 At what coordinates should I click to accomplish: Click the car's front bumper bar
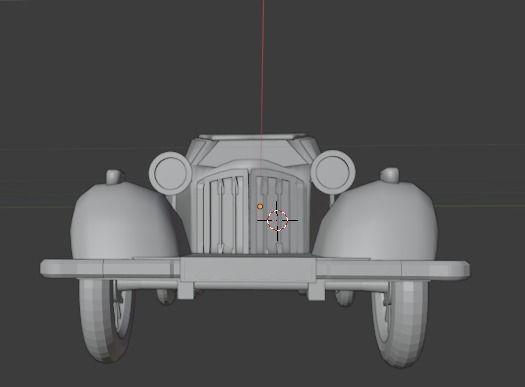pos(254,269)
